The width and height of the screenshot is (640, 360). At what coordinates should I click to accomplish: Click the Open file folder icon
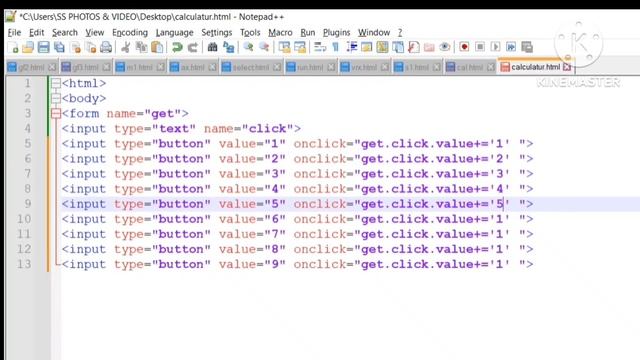[28, 47]
